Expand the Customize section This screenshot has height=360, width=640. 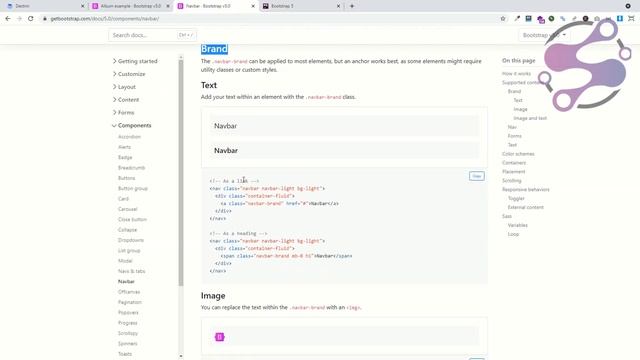click(x=129, y=74)
